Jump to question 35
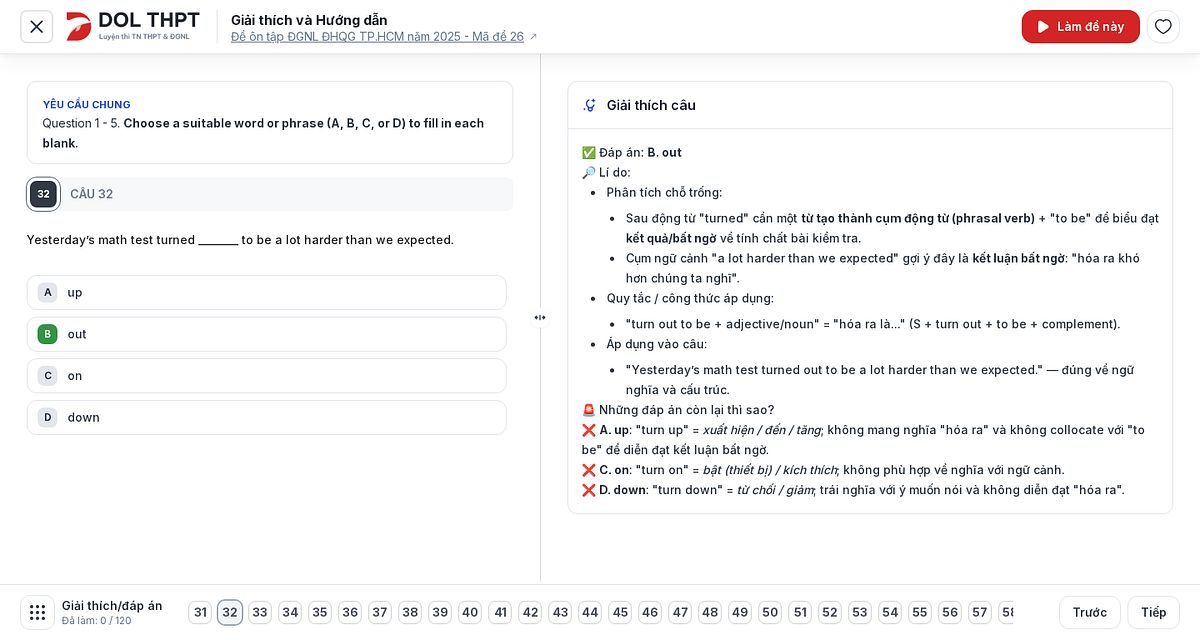The image size is (1200, 640). pyautogui.click(x=320, y=612)
